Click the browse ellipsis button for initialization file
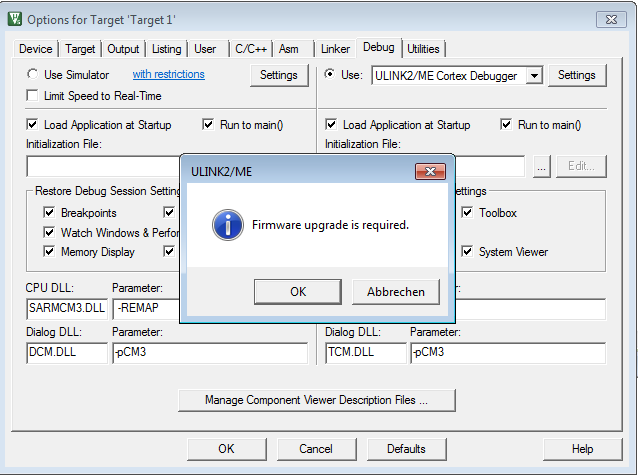This screenshot has height=475, width=638. (x=542, y=166)
